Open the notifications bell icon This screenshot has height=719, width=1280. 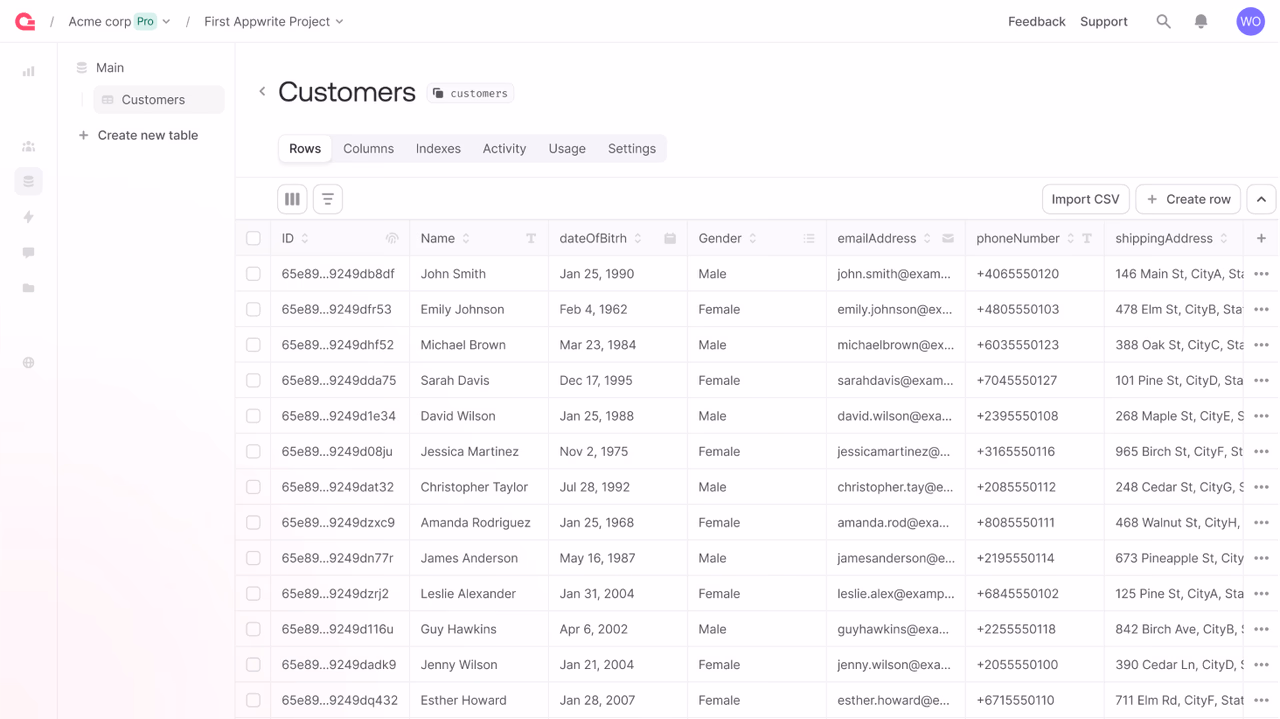(1201, 21)
